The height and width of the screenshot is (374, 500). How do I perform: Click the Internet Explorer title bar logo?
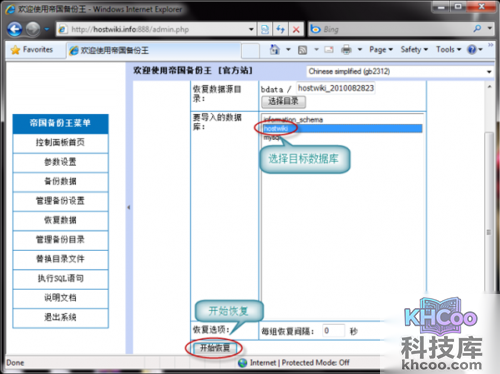pyautogui.click(x=10, y=9)
